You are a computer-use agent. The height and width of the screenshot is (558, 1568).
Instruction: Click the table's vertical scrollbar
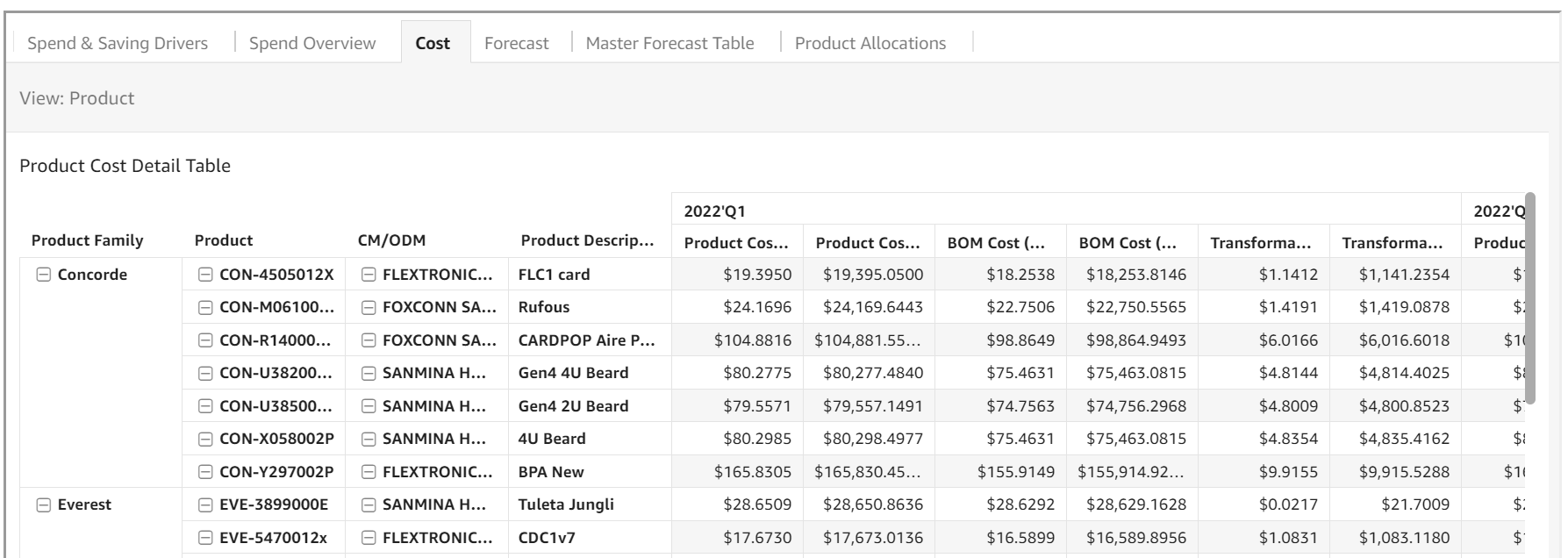tap(1530, 298)
